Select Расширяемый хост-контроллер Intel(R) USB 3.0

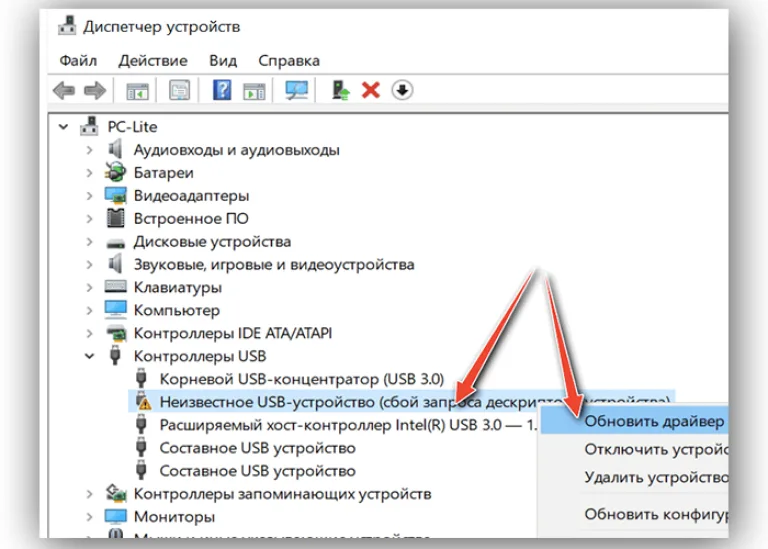point(348,425)
